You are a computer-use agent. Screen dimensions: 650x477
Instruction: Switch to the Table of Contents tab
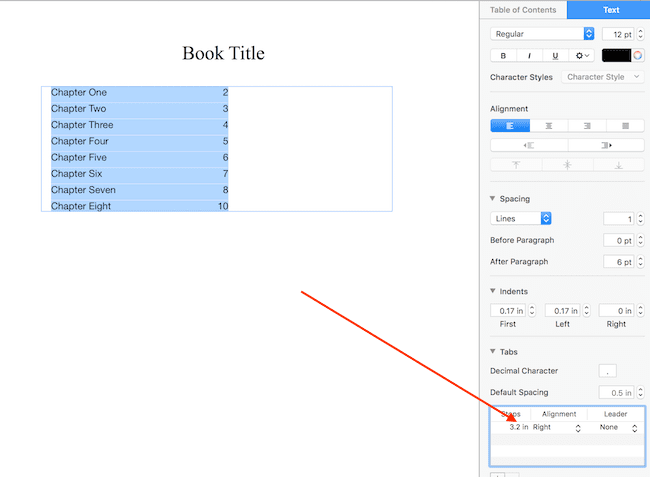[523, 10]
